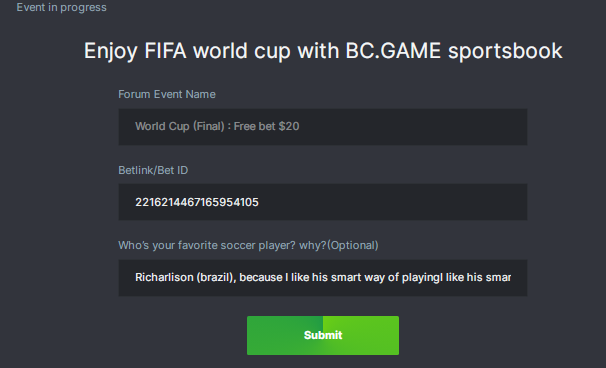
Task: Place cursor in bet ID number 2216214467165954105
Action: pos(197,202)
